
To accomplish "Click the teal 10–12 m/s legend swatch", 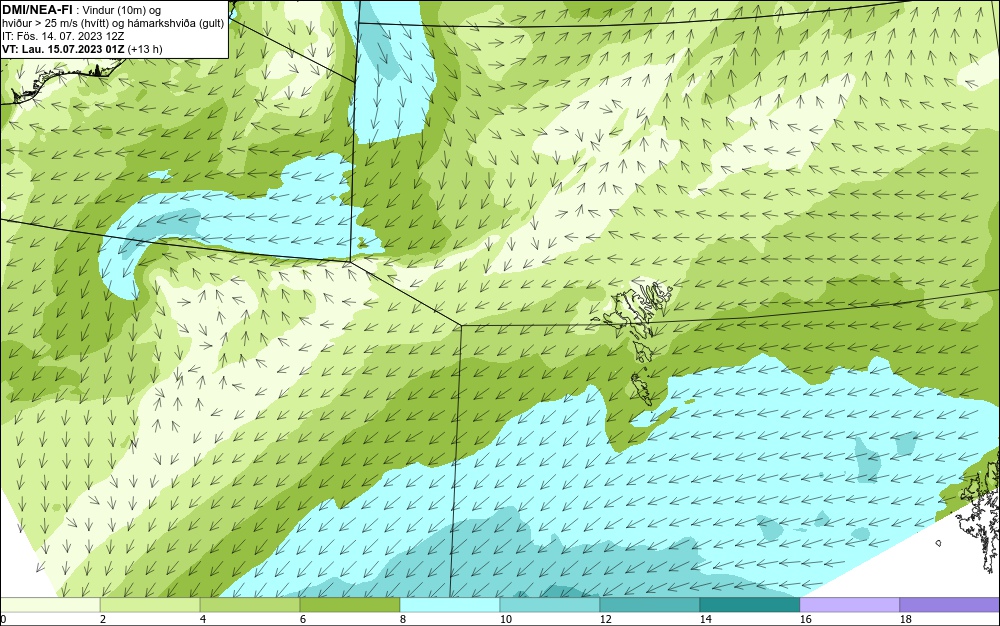I will coord(550,605).
